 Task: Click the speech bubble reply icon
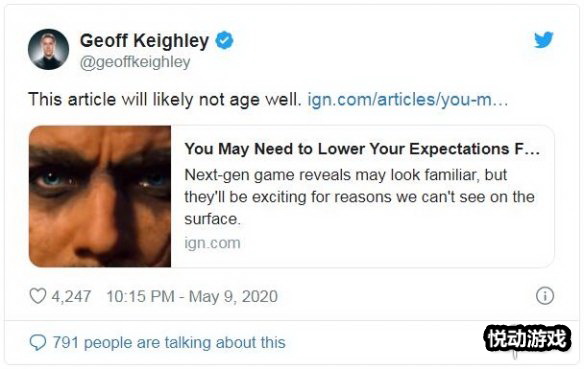(x=38, y=342)
